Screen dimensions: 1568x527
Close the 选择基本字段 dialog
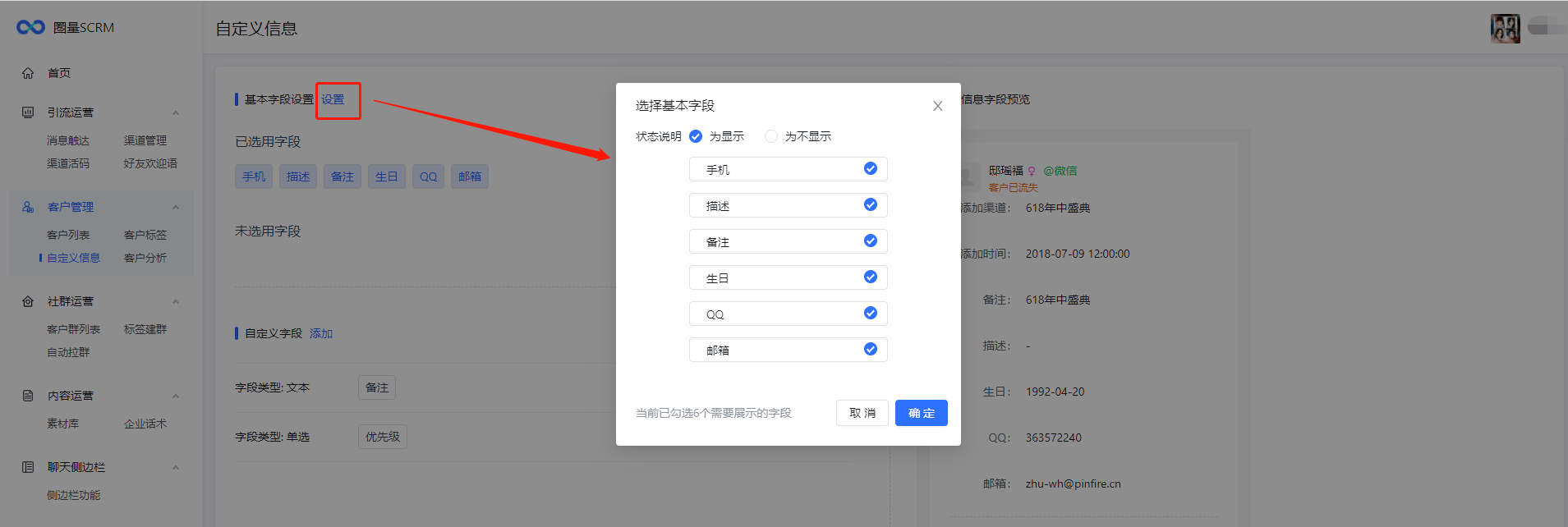click(937, 106)
